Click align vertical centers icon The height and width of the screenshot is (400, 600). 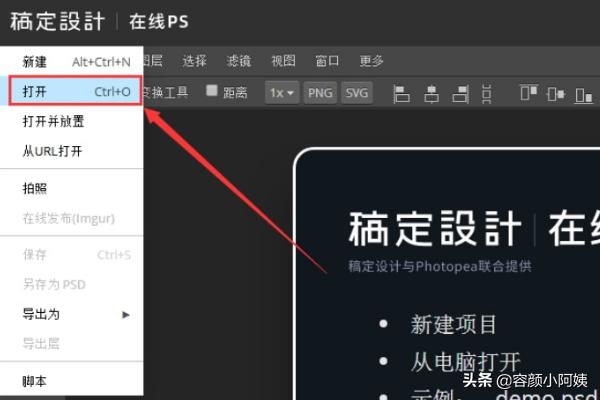(556, 94)
